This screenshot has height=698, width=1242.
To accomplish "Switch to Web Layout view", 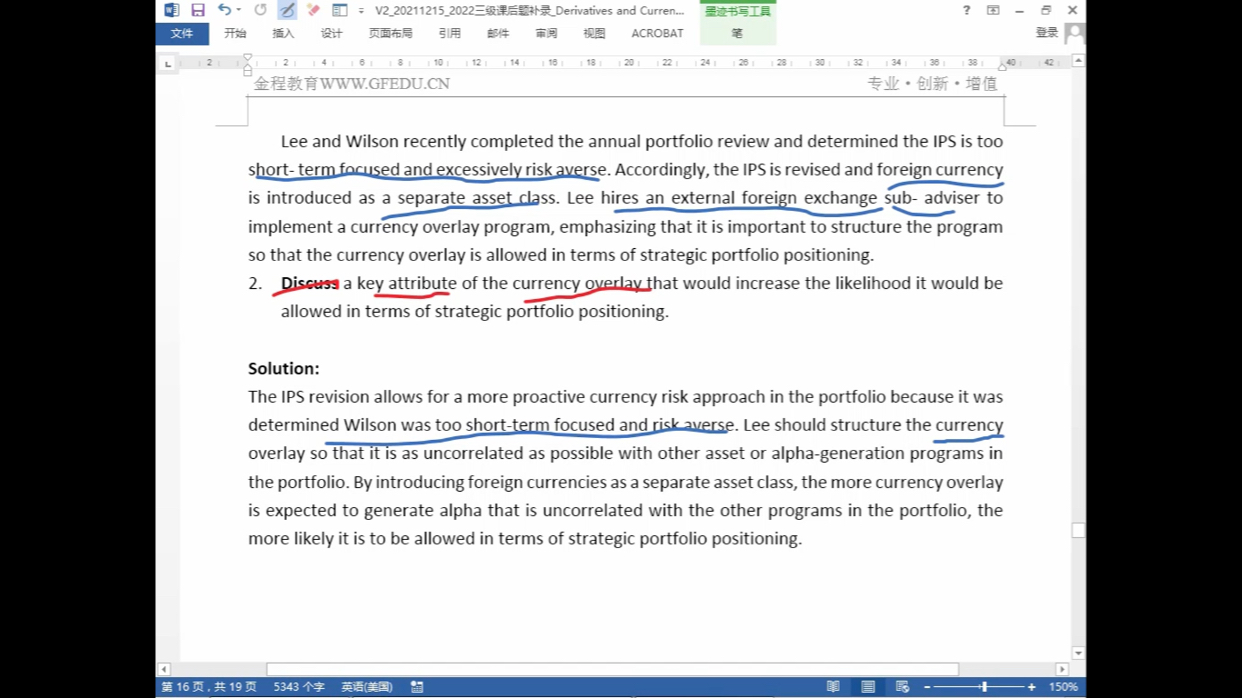I will click(902, 687).
